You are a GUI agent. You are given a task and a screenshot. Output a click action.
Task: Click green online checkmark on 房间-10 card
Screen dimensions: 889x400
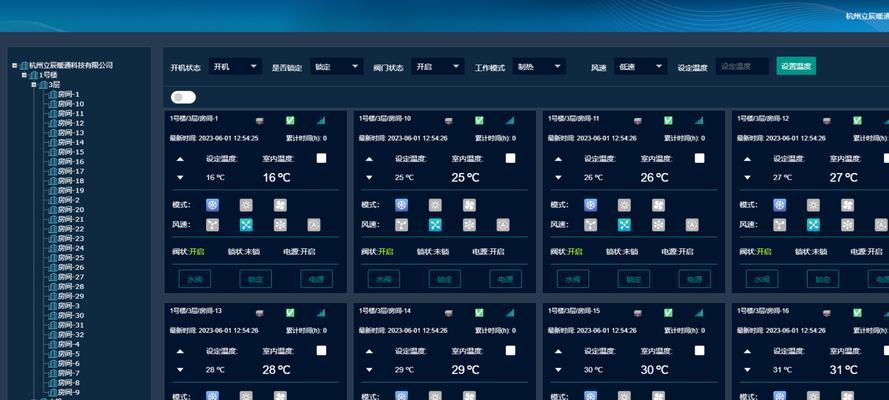pos(479,120)
